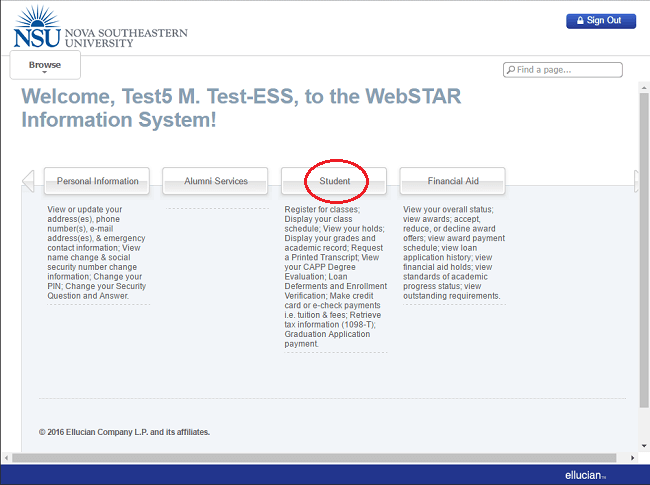650x485 pixels.
Task: Click the right carousel arrow beside Financial Aid
Action: pos(637,181)
